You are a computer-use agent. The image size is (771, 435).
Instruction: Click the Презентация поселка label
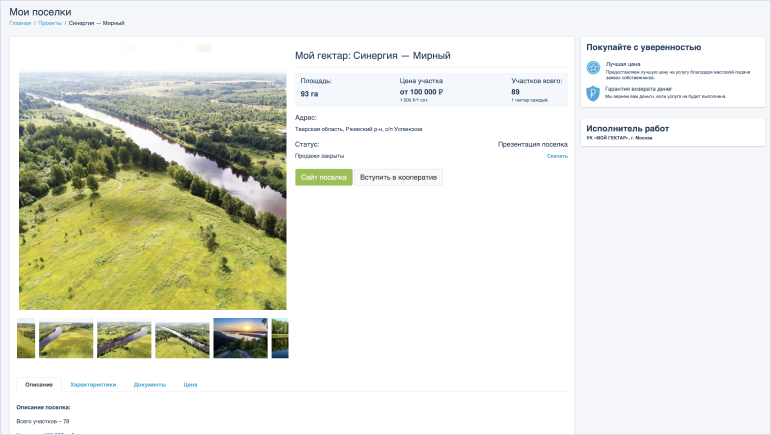533,145
